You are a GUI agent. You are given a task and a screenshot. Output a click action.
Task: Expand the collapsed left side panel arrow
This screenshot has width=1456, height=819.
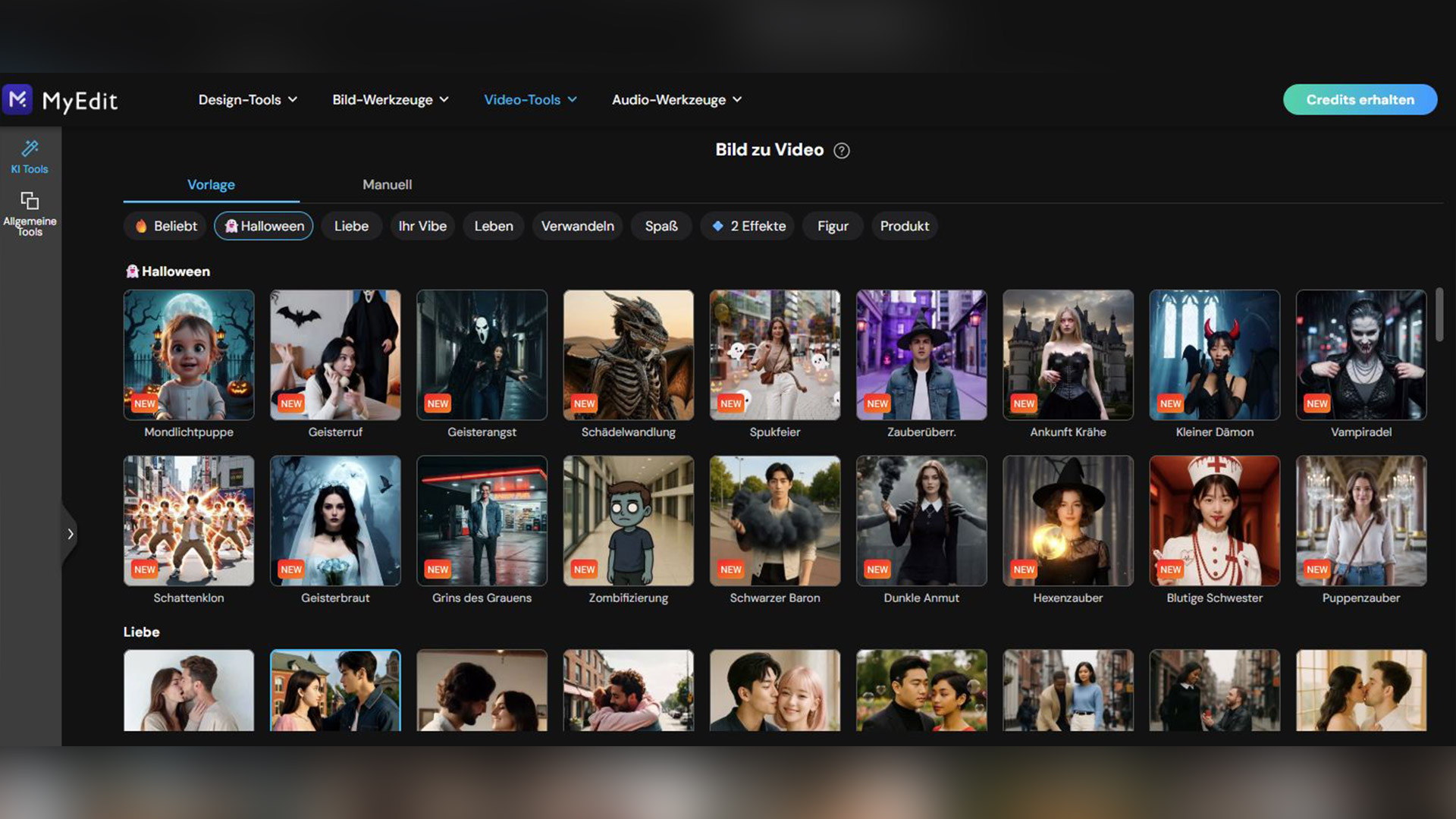[x=70, y=534]
